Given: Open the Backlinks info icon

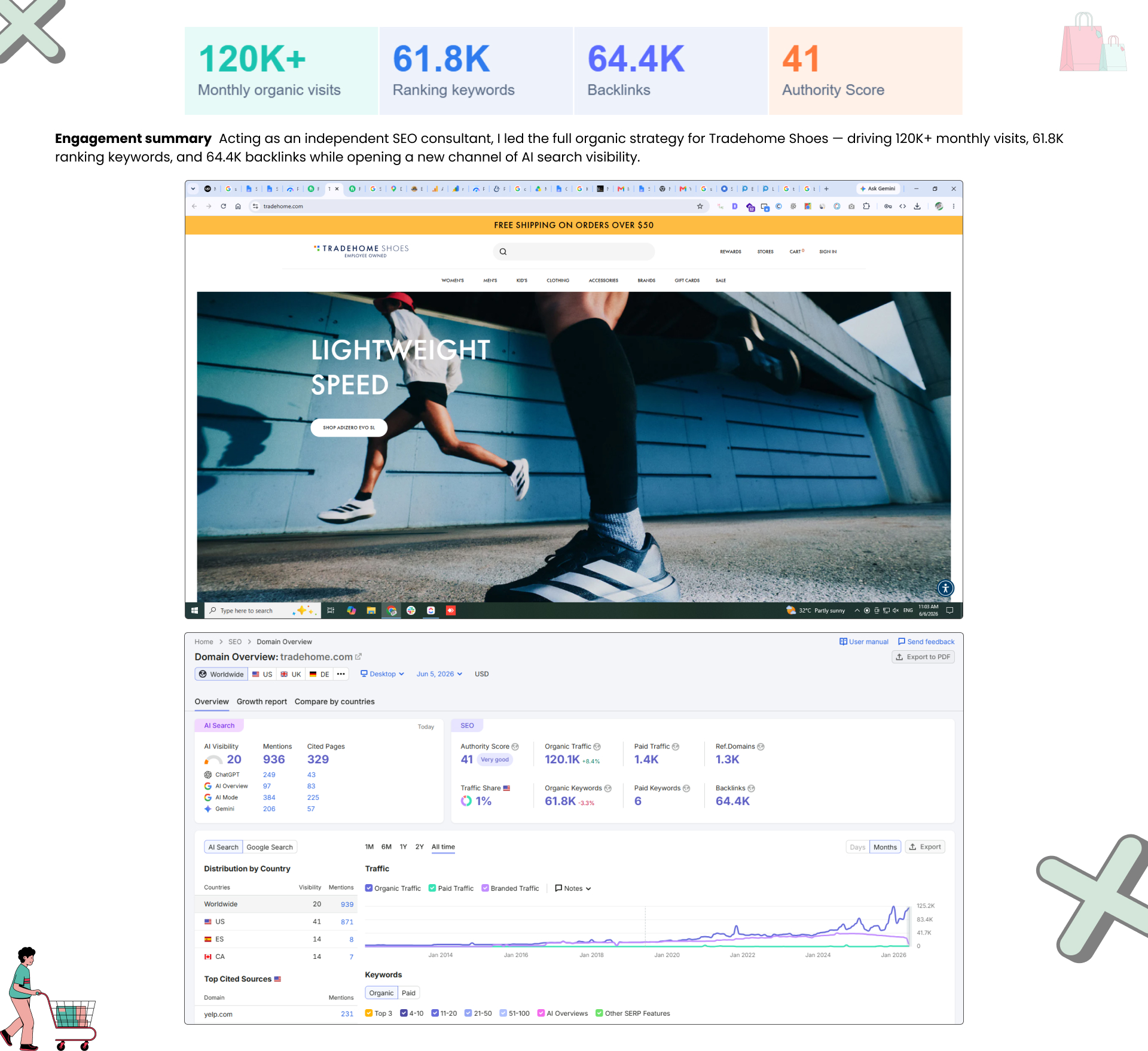Looking at the screenshot, I should tap(751, 788).
